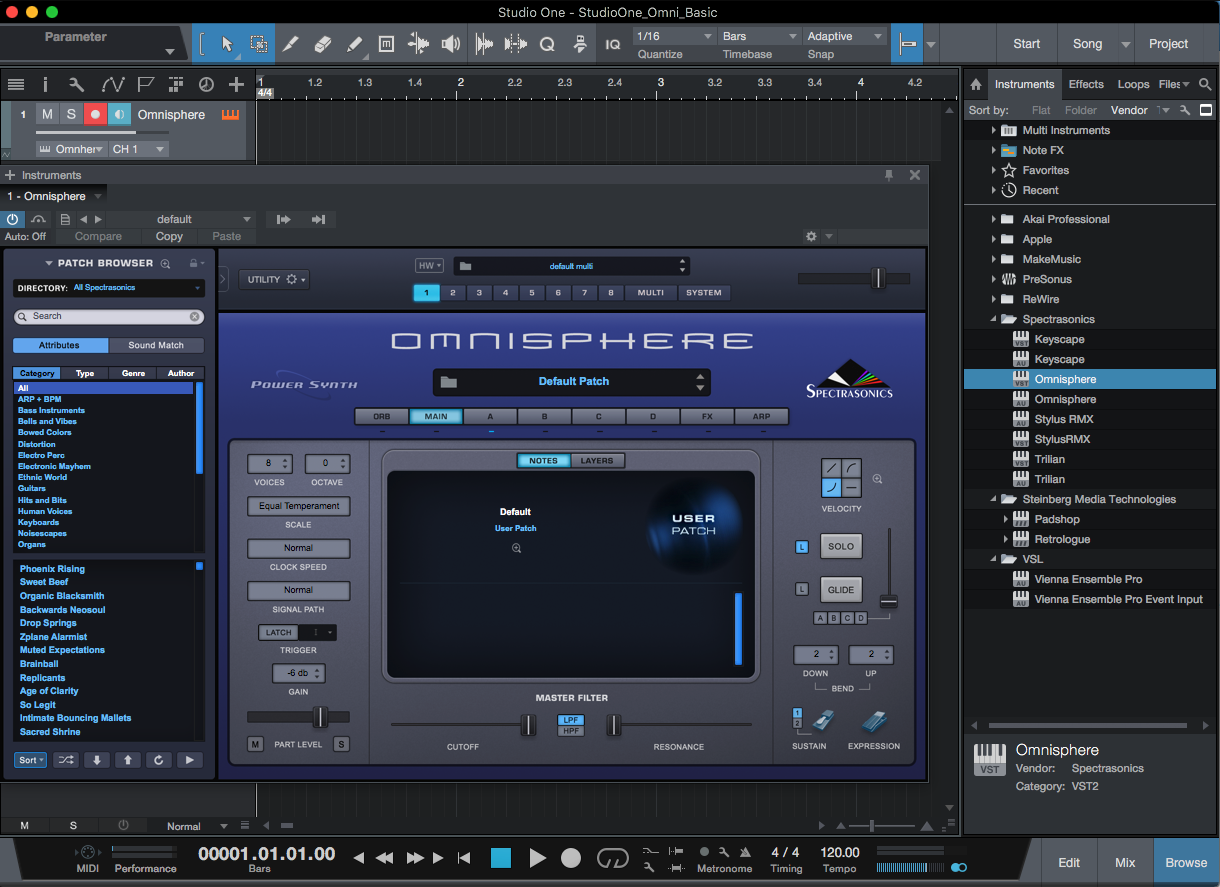Image resolution: width=1220 pixels, height=887 pixels.
Task: Click the shuffle patches icon
Action: (x=65, y=760)
